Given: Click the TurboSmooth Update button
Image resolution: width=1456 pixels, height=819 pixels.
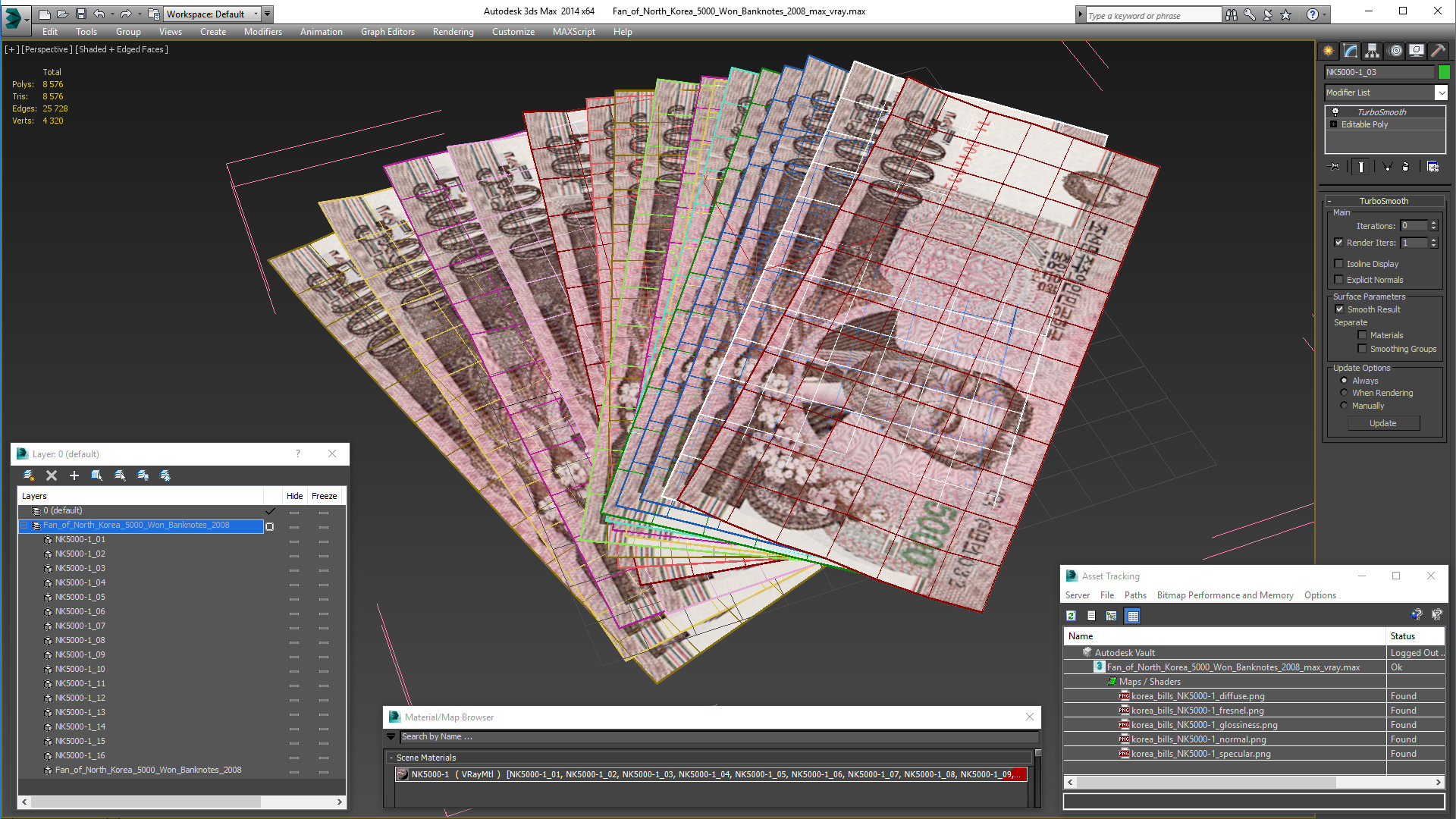Looking at the screenshot, I should tap(1382, 423).
